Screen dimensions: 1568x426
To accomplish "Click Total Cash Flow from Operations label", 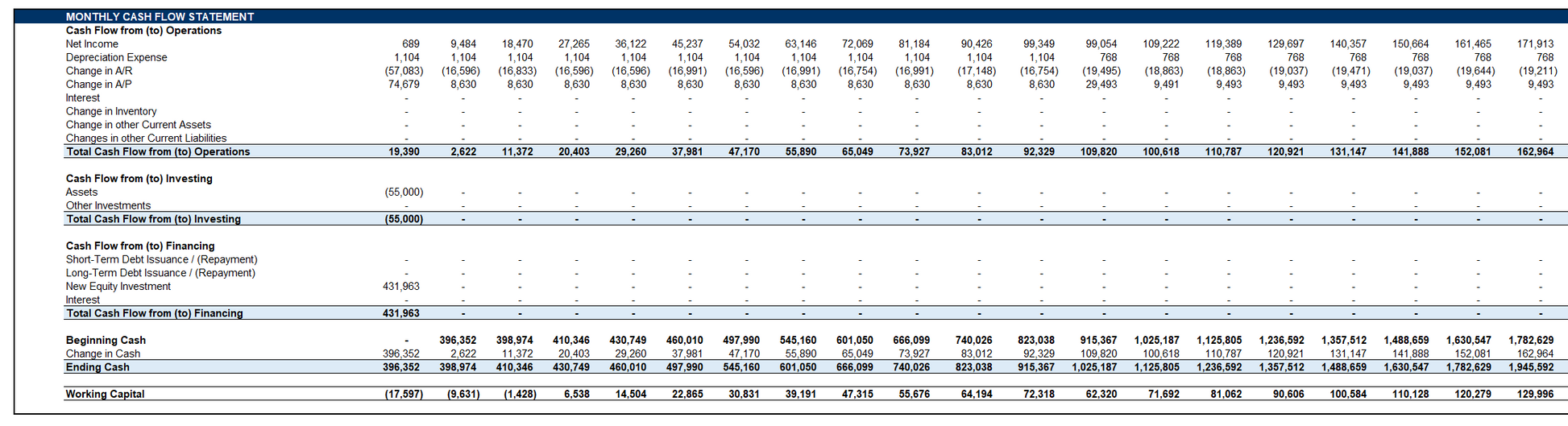I will (158, 152).
